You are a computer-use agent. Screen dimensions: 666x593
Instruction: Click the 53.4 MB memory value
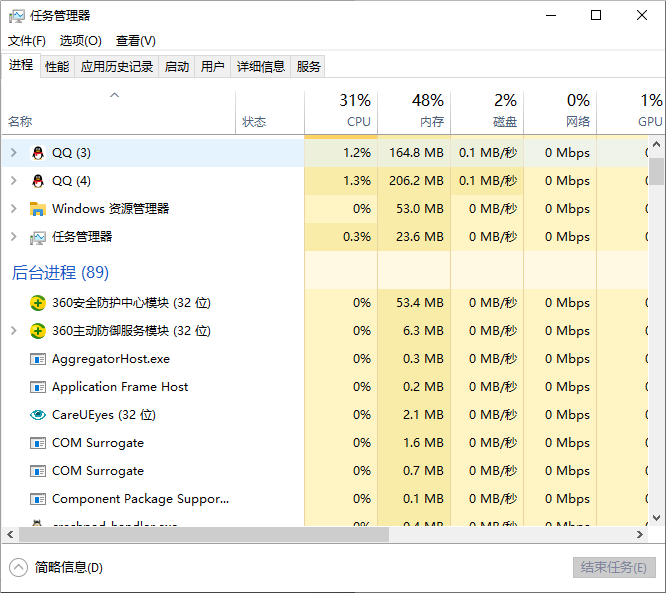click(420, 303)
